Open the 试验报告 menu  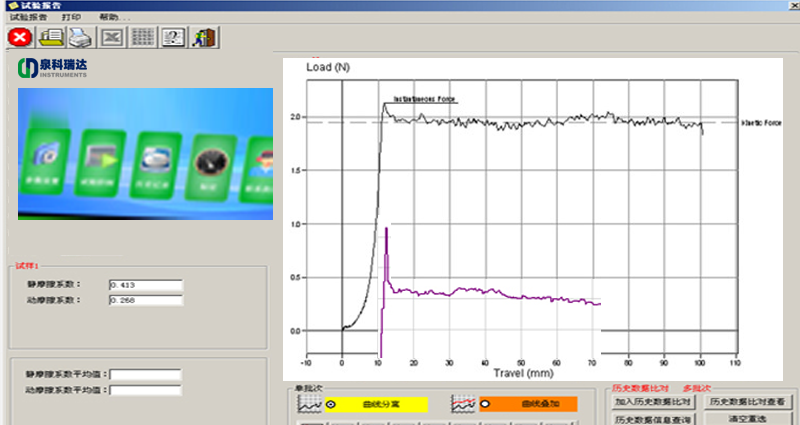(x=29, y=17)
